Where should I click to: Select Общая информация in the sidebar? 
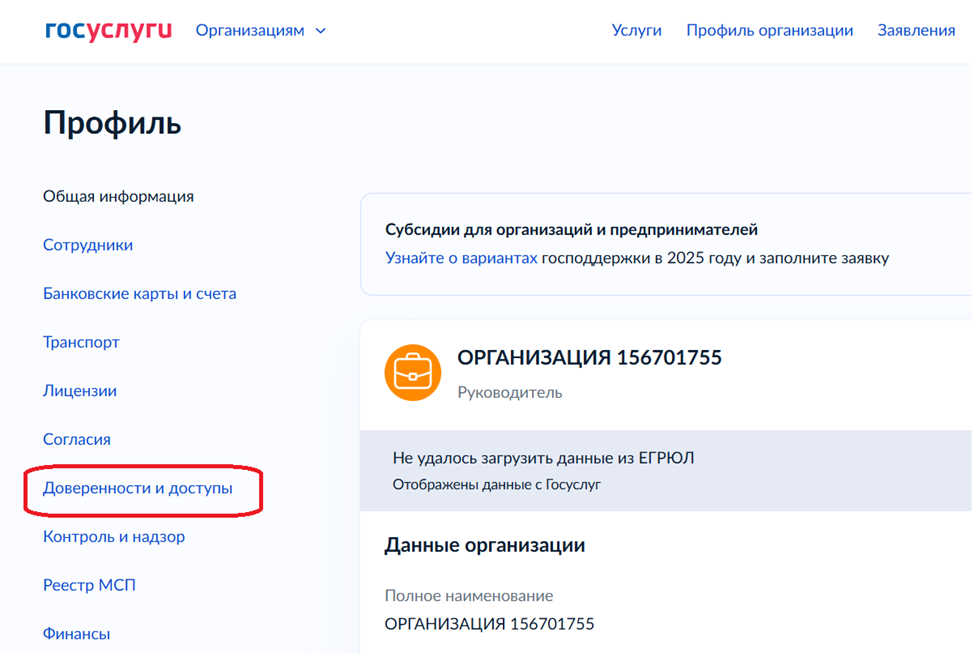[x=118, y=196]
